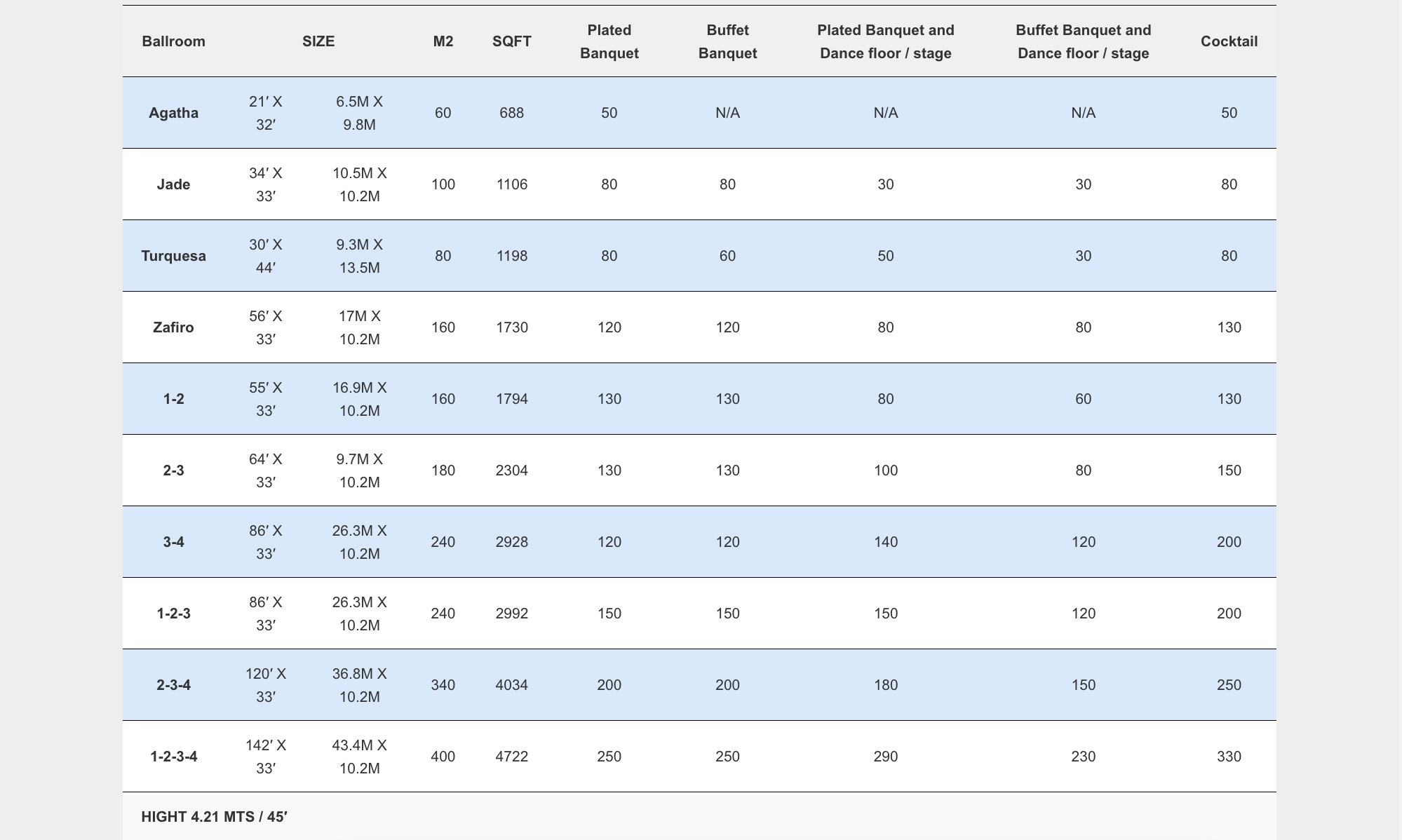Image resolution: width=1402 pixels, height=840 pixels.
Task: Click the Agatha ballroom row name
Action: (173, 113)
